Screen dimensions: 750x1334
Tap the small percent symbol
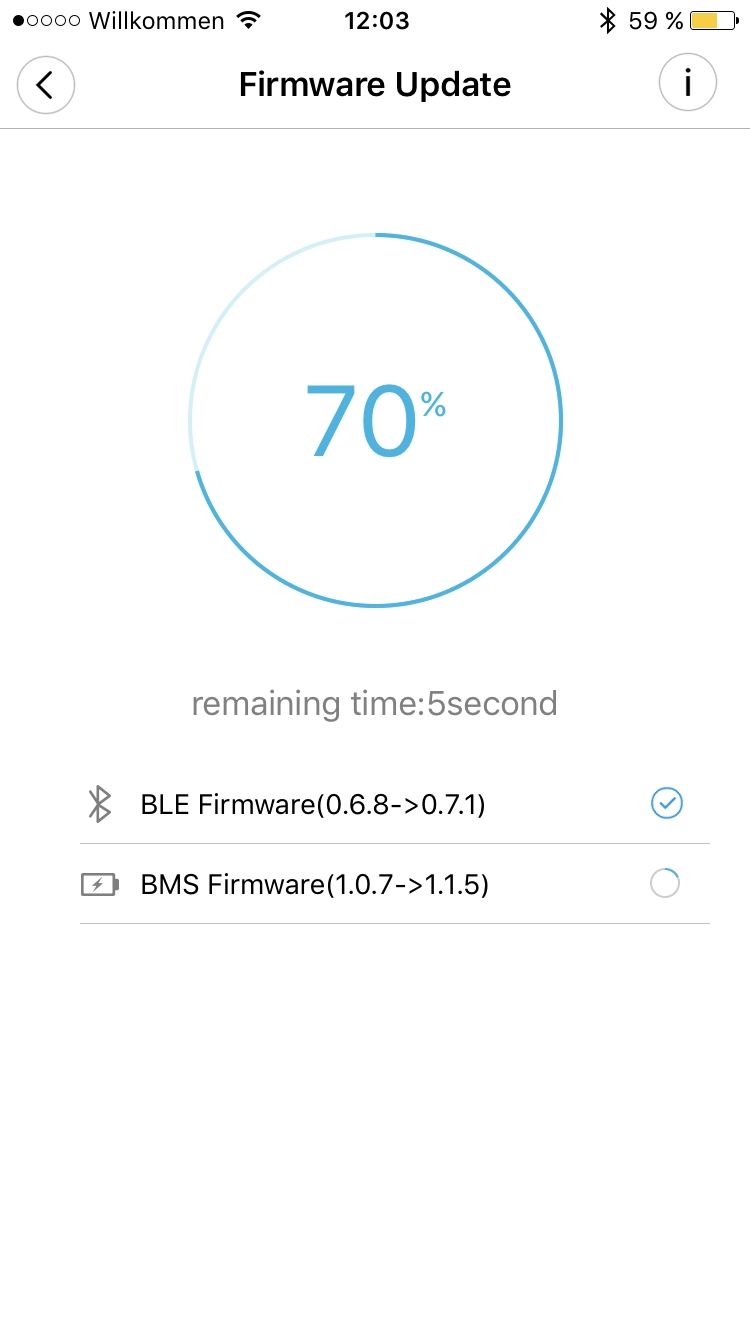tap(433, 404)
